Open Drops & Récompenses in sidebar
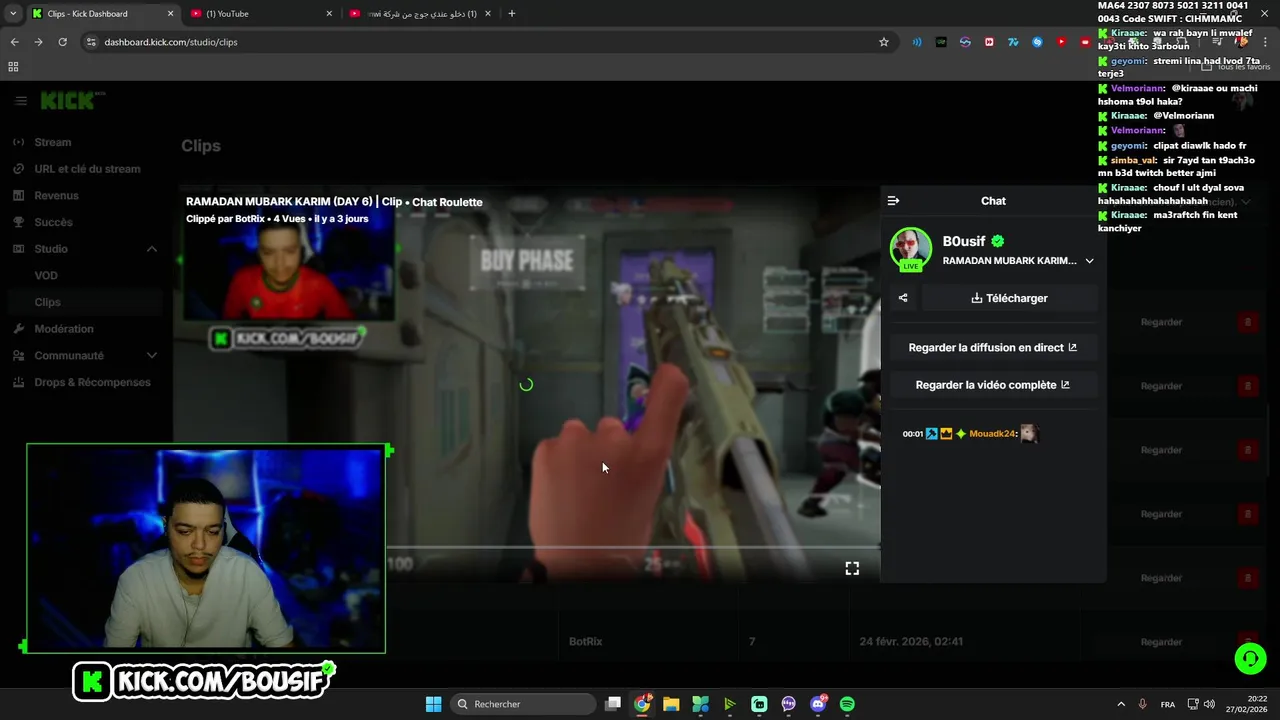This screenshot has width=1280, height=720. (92, 382)
